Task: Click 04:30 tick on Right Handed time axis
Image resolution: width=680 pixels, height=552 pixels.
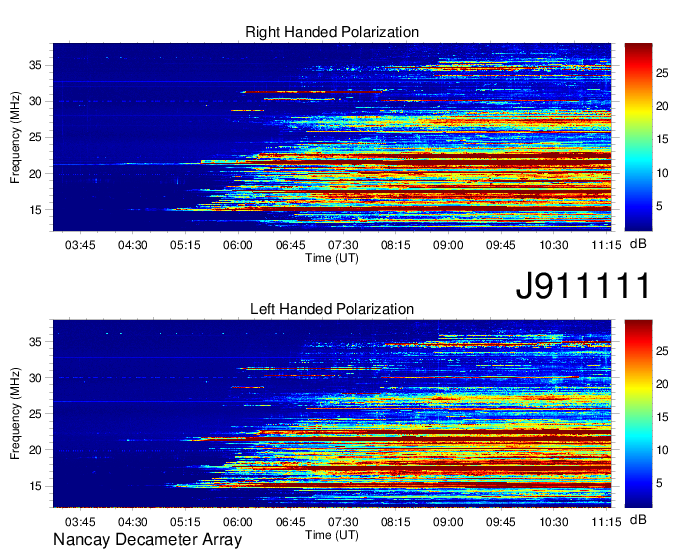Action: [133, 245]
